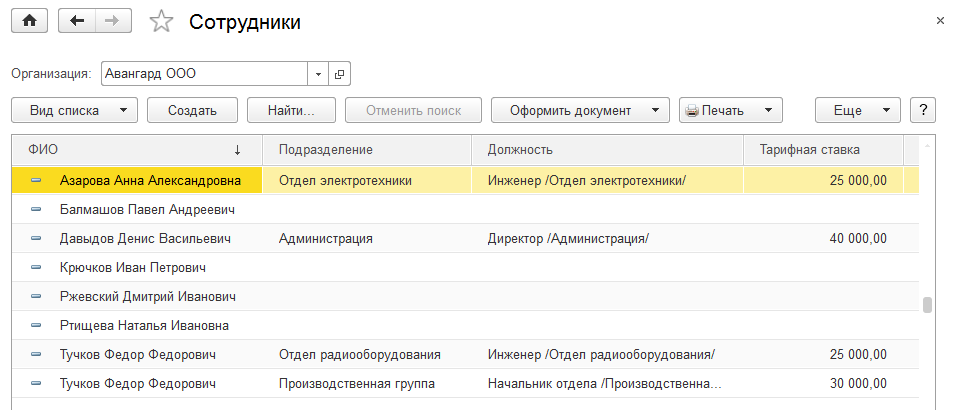Expand the Организация dropdown arrow

pos(318,74)
